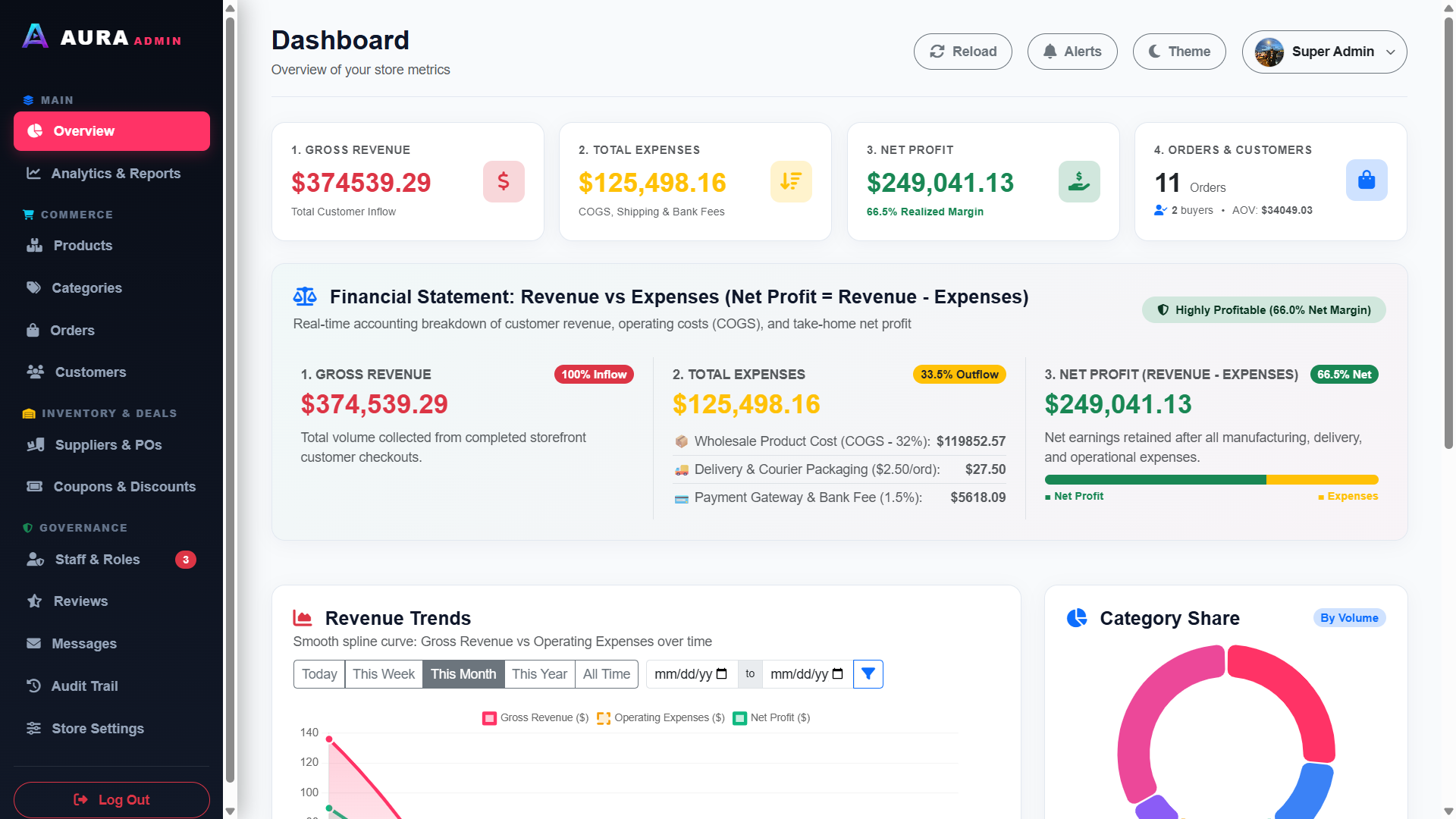Toggle Net Profit ($) legend series
This screenshot has width=1456, height=819.
(771, 718)
